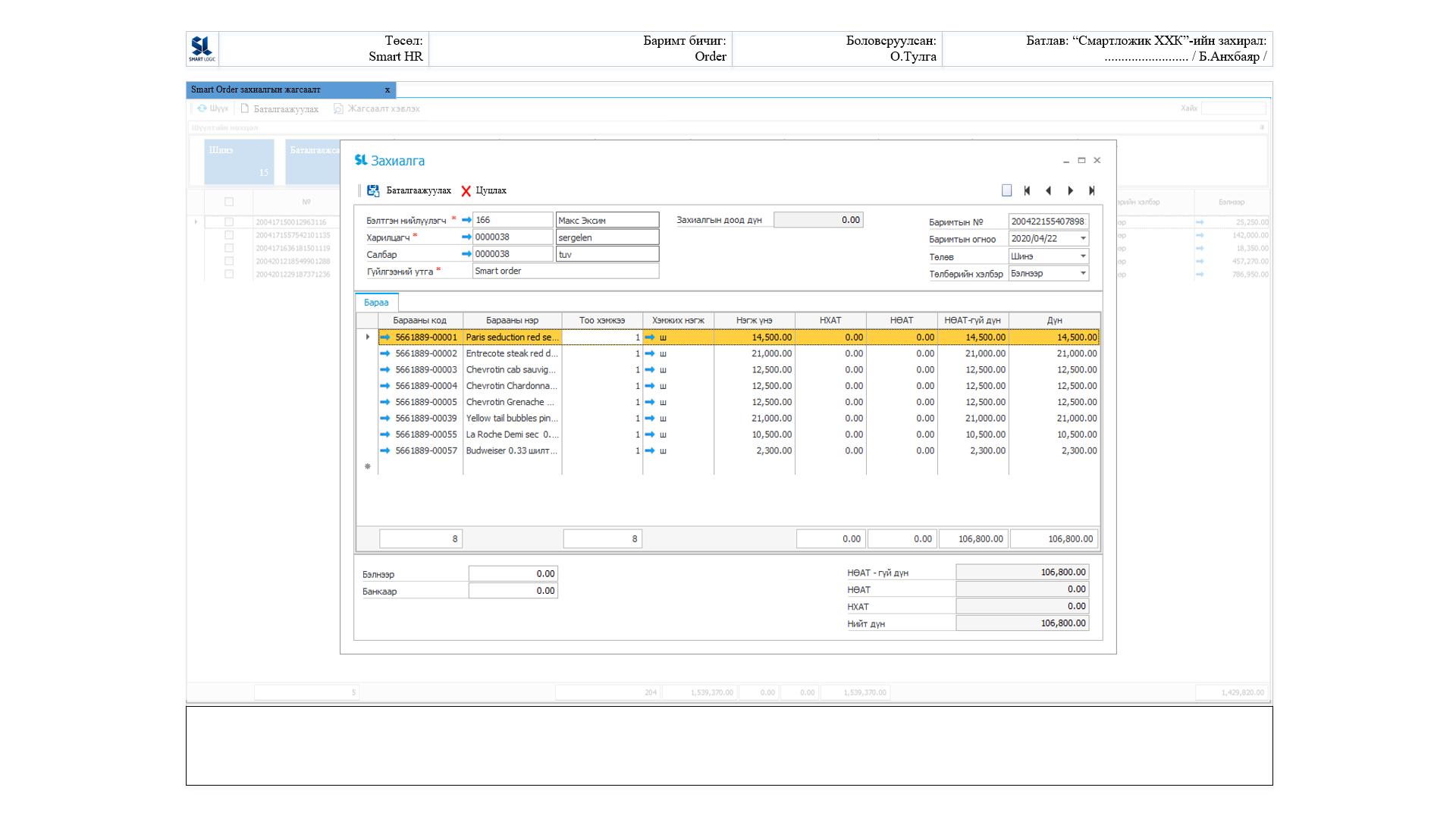Check the box for order 2004201218549901288
Screen dimensions: 1456x819
pyautogui.click(x=229, y=261)
